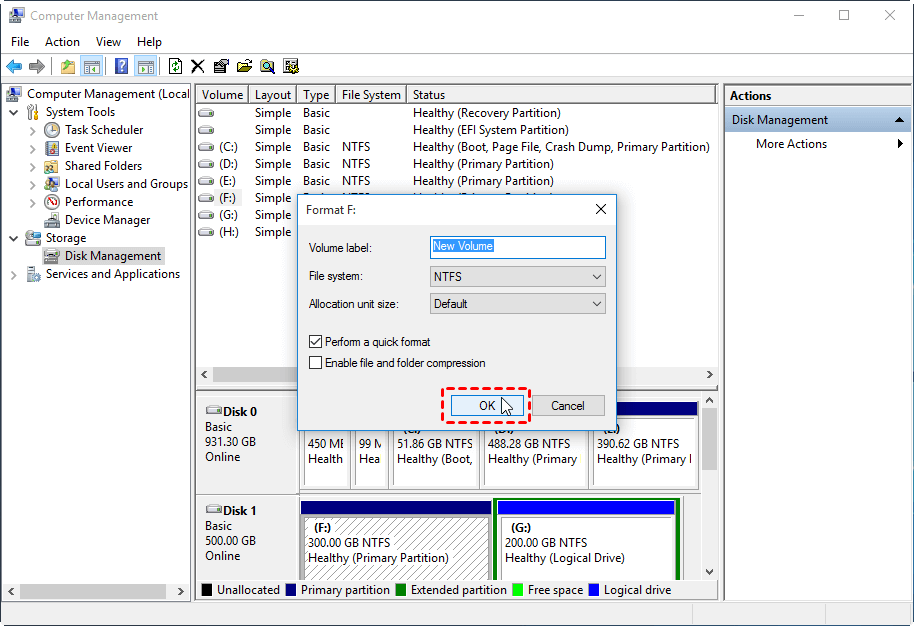Screen dimensions: 914x626
Task: Click the Computer Management (Local) root icon
Action: coord(14,94)
